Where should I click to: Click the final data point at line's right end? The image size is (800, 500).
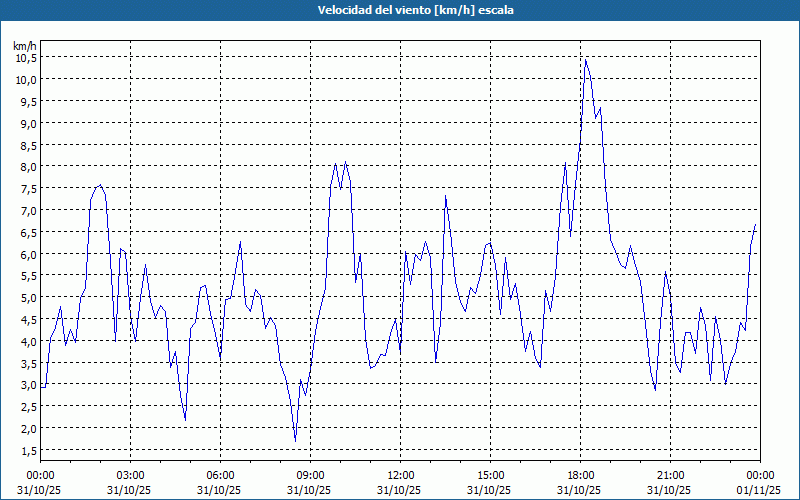pos(755,226)
